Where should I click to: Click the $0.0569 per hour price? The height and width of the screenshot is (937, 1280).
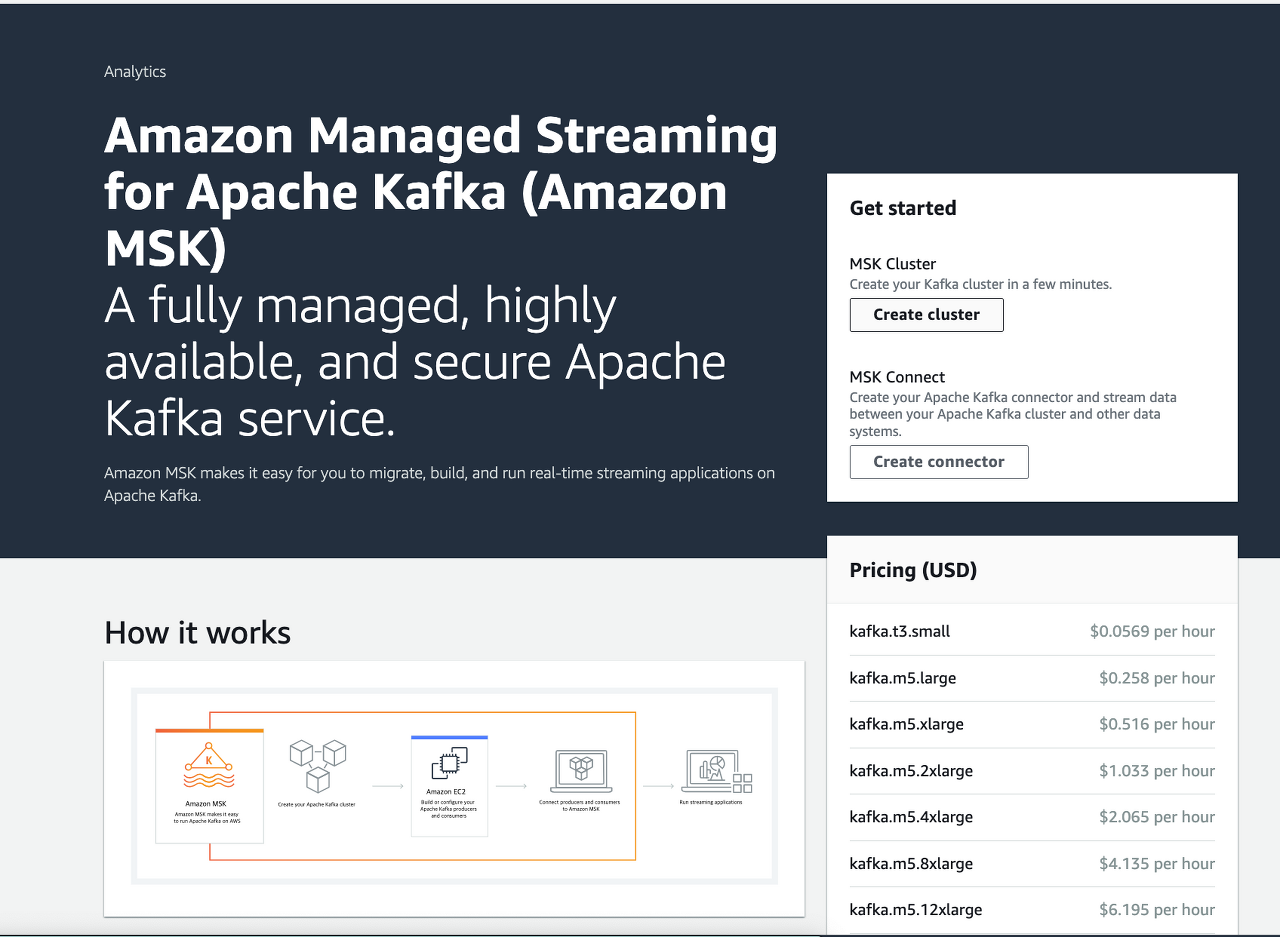1152,632
